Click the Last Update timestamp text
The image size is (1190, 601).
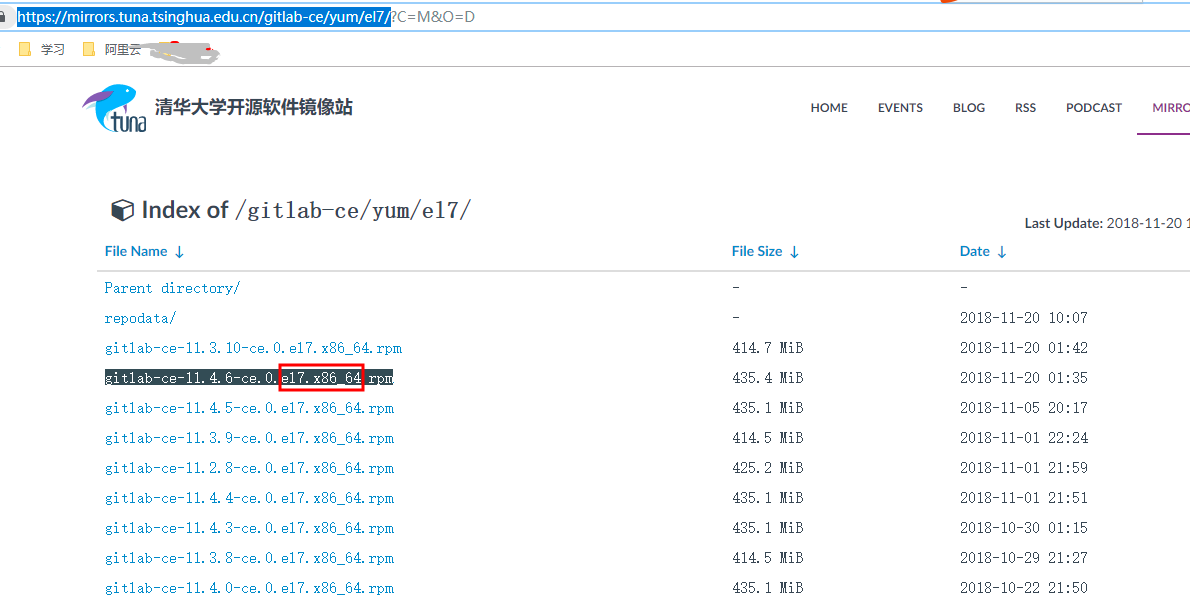[1107, 223]
